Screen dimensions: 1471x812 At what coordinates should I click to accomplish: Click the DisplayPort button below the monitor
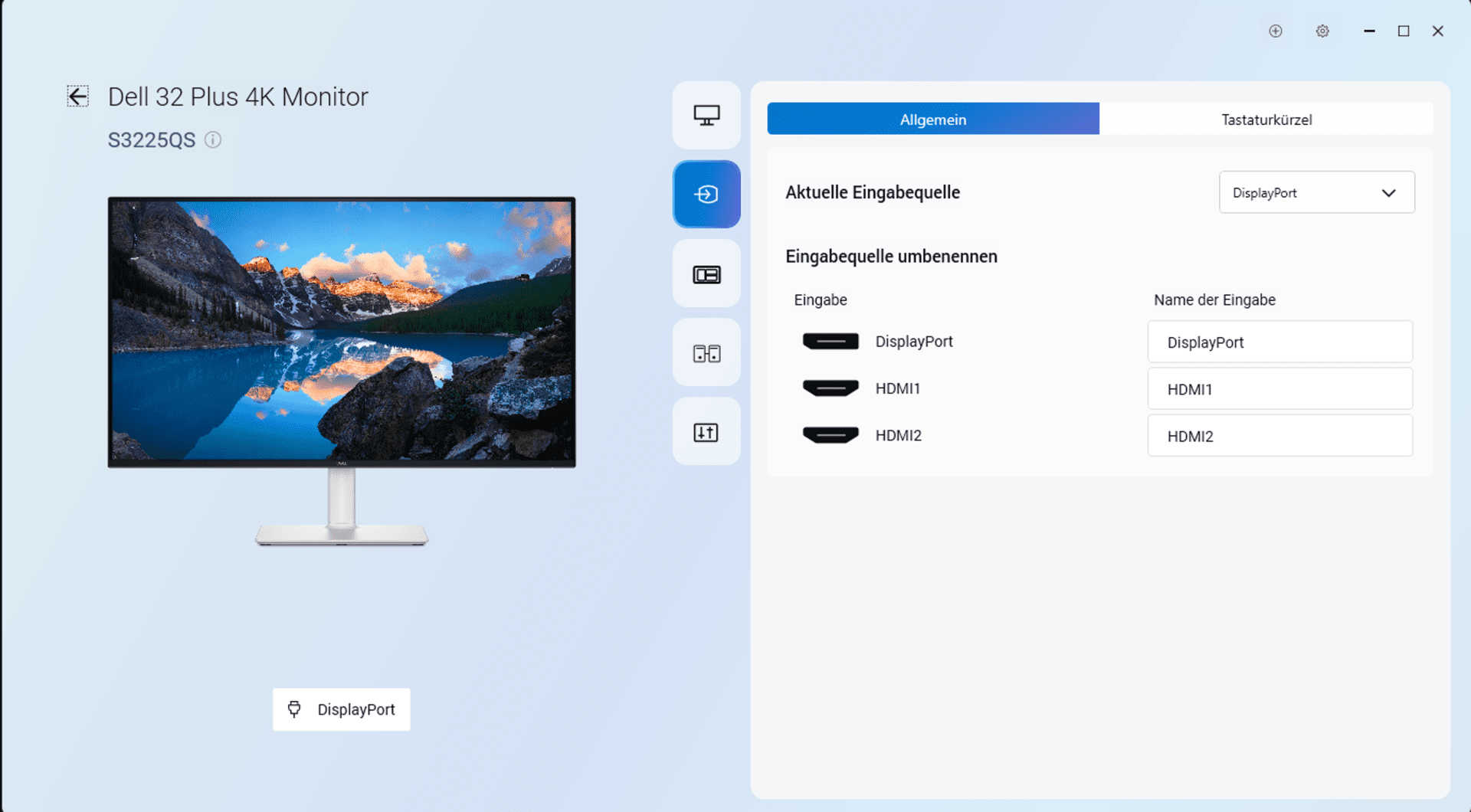[341, 709]
